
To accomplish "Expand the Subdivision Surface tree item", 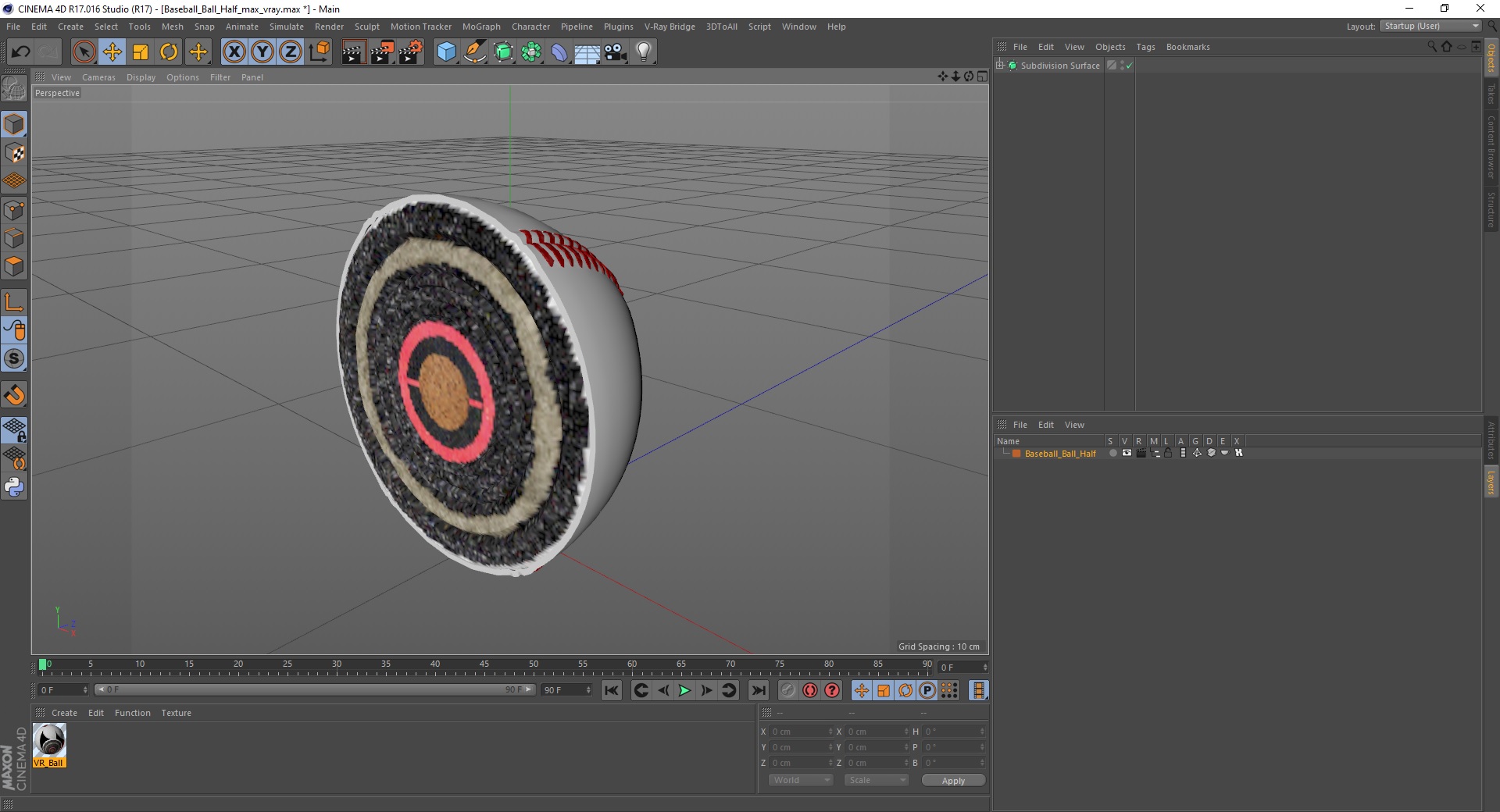I will 1000,66.
